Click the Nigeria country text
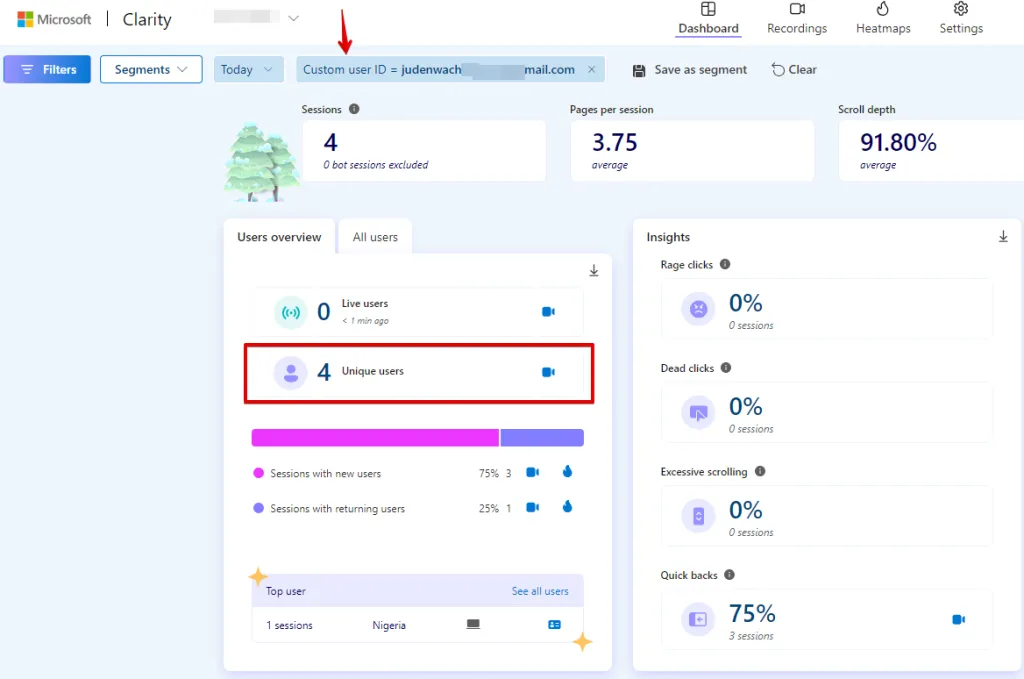1024x679 pixels. tap(389, 625)
